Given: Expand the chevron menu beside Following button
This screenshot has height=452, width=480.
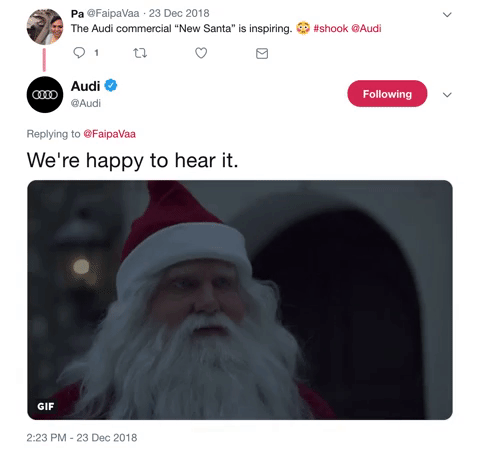Looking at the screenshot, I should (447, 95).
